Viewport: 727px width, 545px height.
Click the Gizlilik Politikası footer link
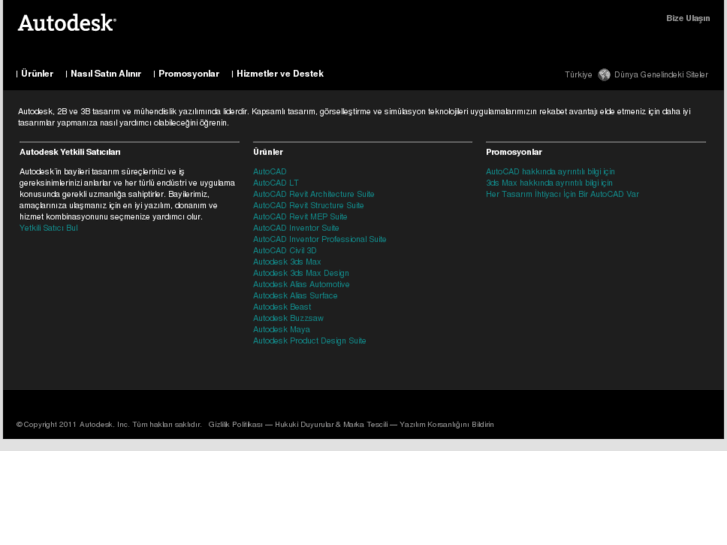pos(236,424)
